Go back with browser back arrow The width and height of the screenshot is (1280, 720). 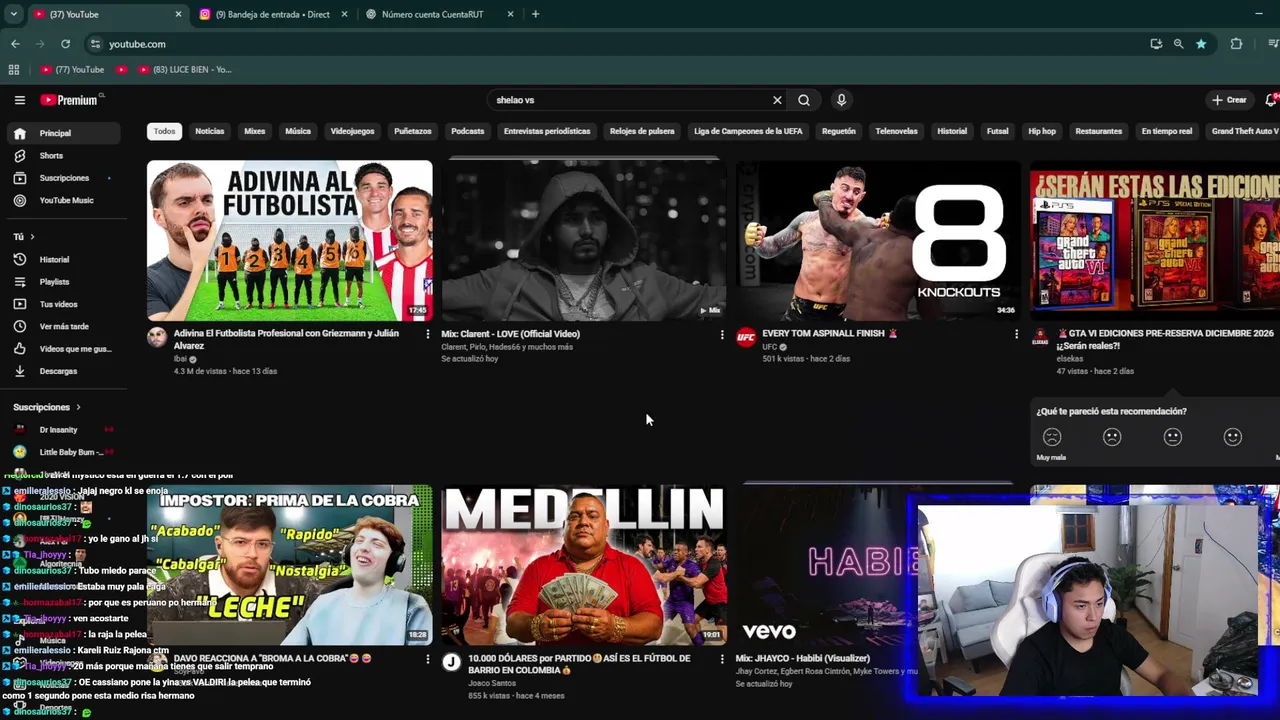click(x=15, y=44)
